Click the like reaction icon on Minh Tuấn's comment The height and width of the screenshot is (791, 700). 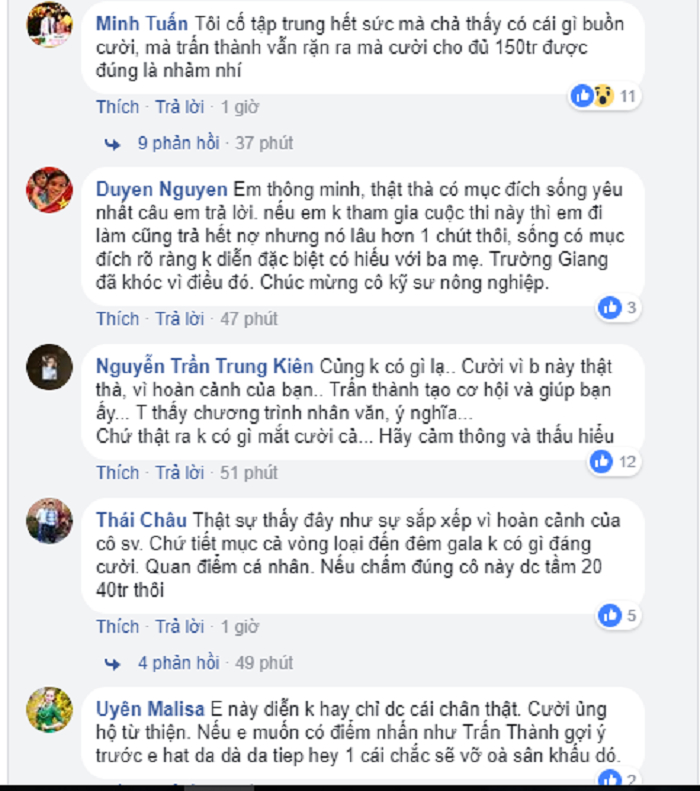pos(582,95)
